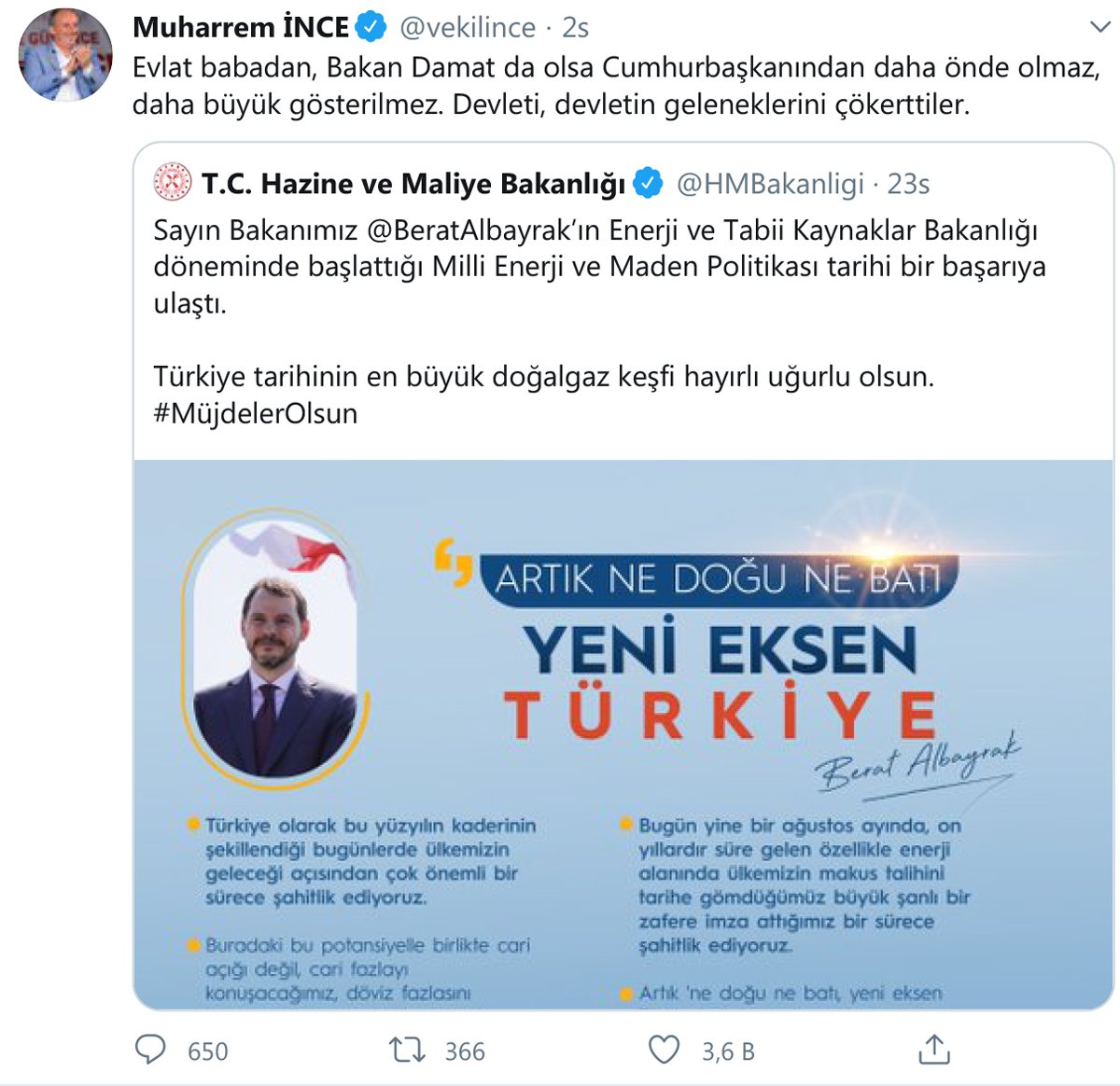Image resolution: width=1120 pixels, height=1086 pixels.
Task: Follow the #MüjdelerOlsun hashtag
Action: click(256, 413)
